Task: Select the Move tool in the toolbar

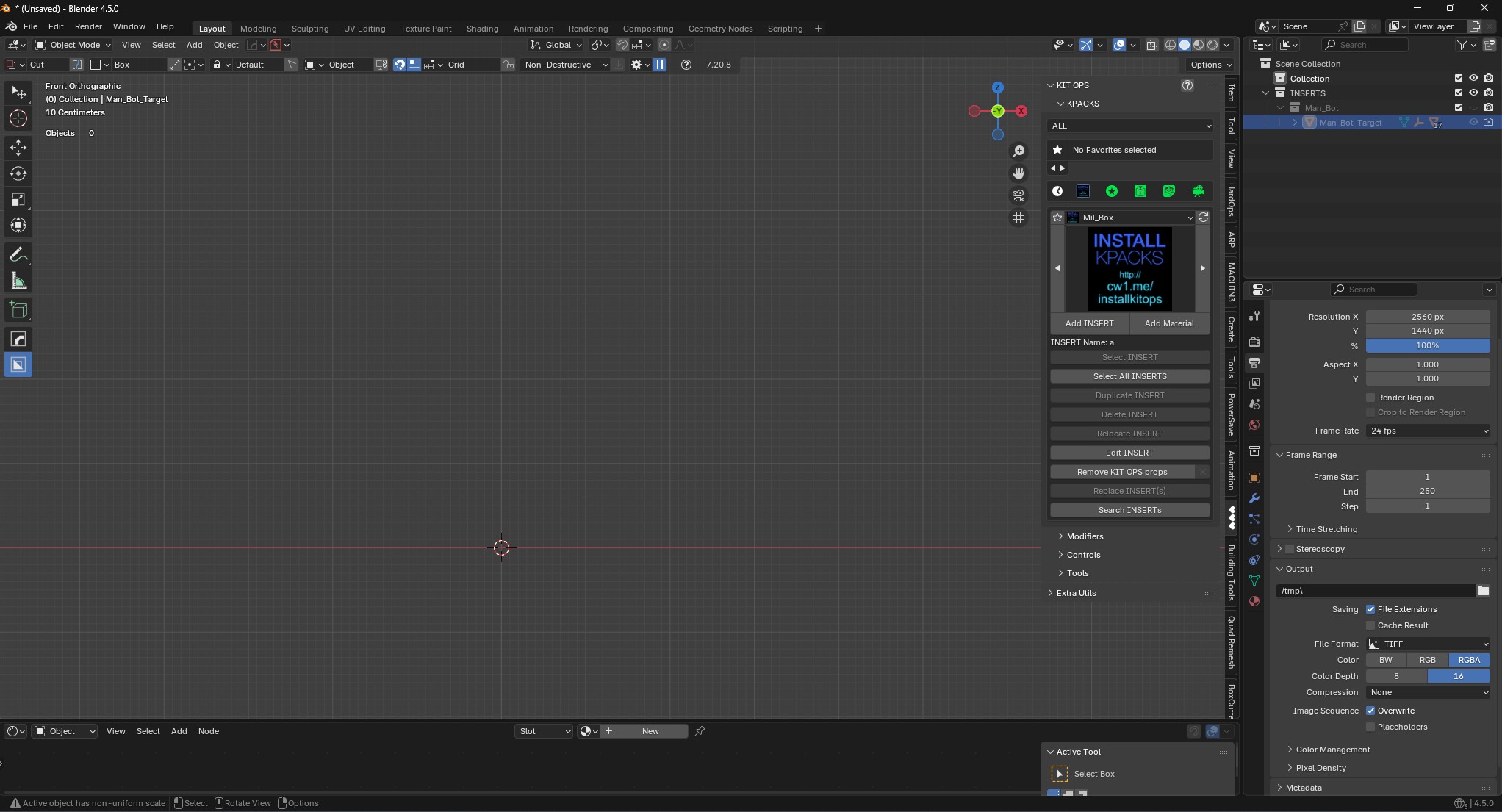Action: pyautogui.click(x=18, y=148)
